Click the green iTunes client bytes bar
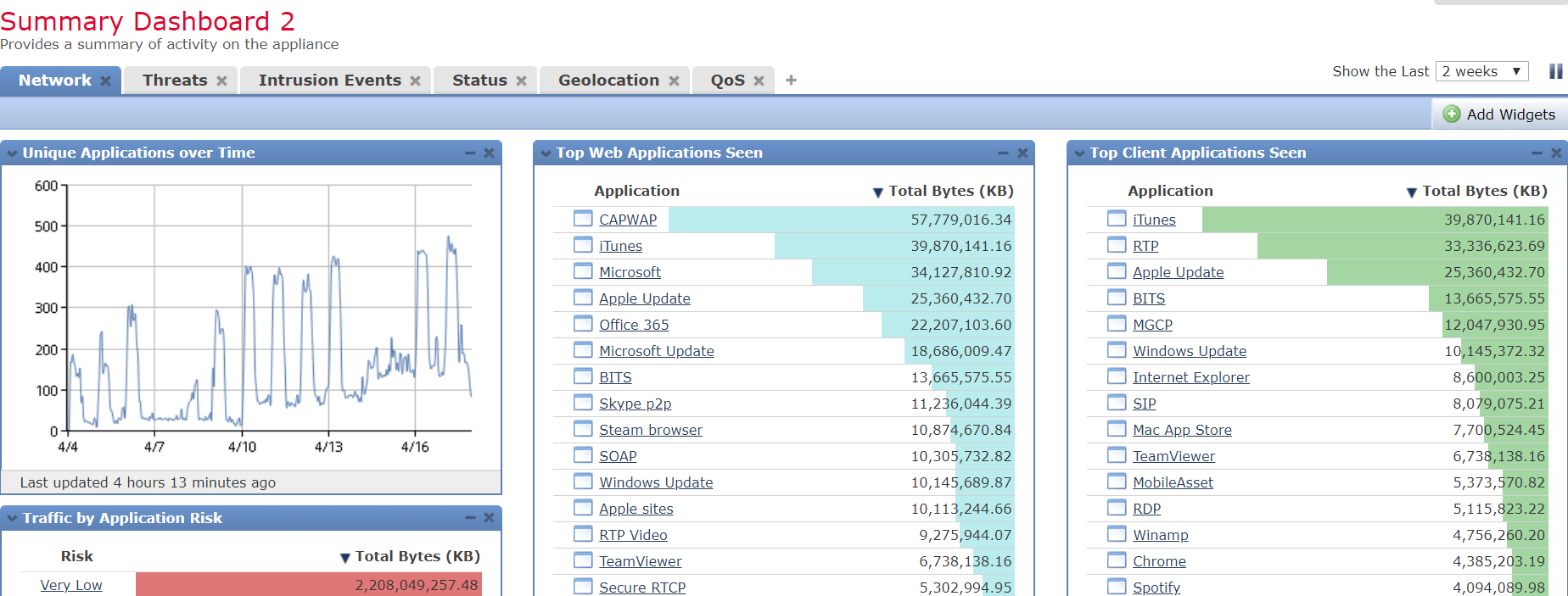Viewport: 1568px width, 596px height. 1375,220
